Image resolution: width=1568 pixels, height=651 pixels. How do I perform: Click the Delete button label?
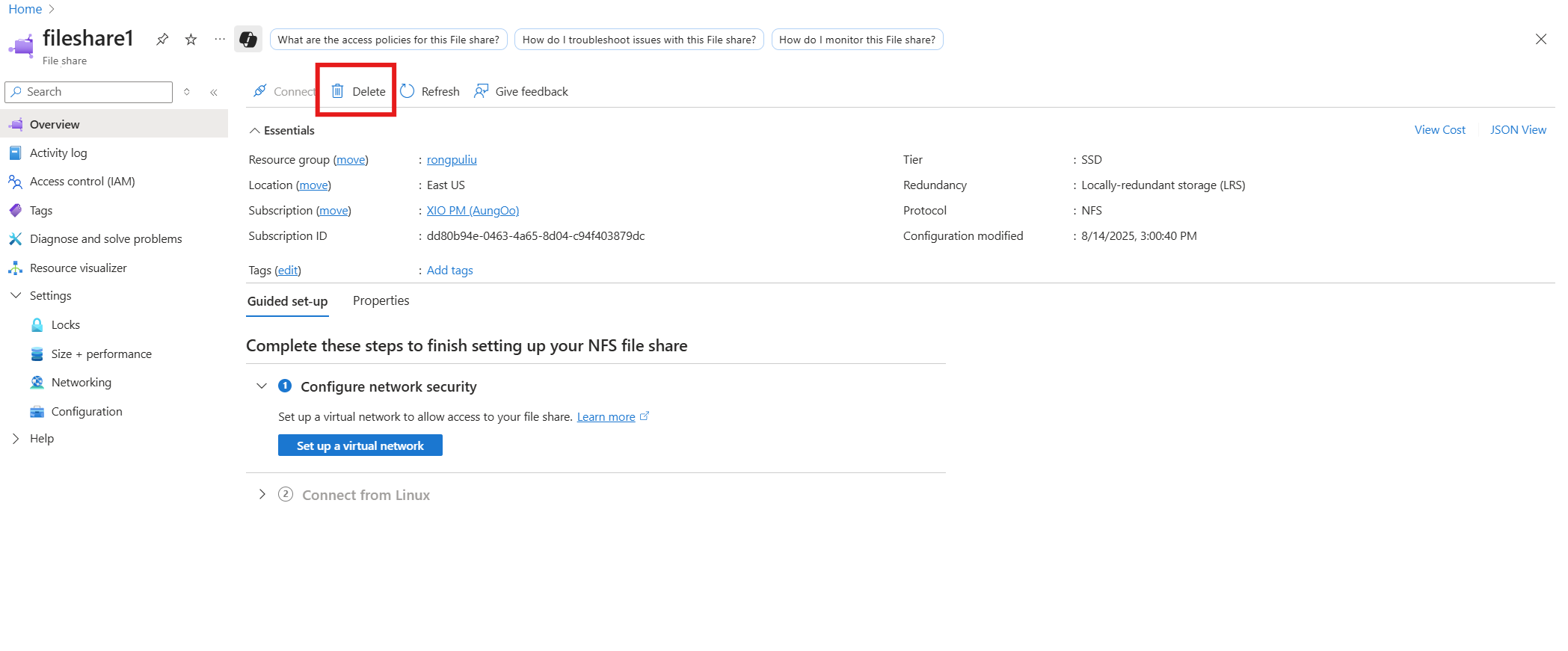pos(369,92)
